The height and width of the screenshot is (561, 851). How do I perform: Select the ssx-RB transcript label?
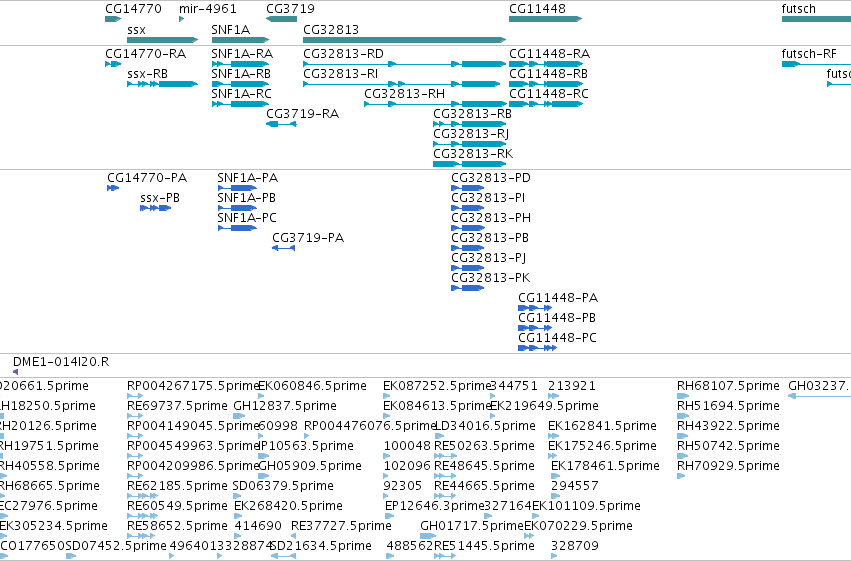tap(147, 74)
